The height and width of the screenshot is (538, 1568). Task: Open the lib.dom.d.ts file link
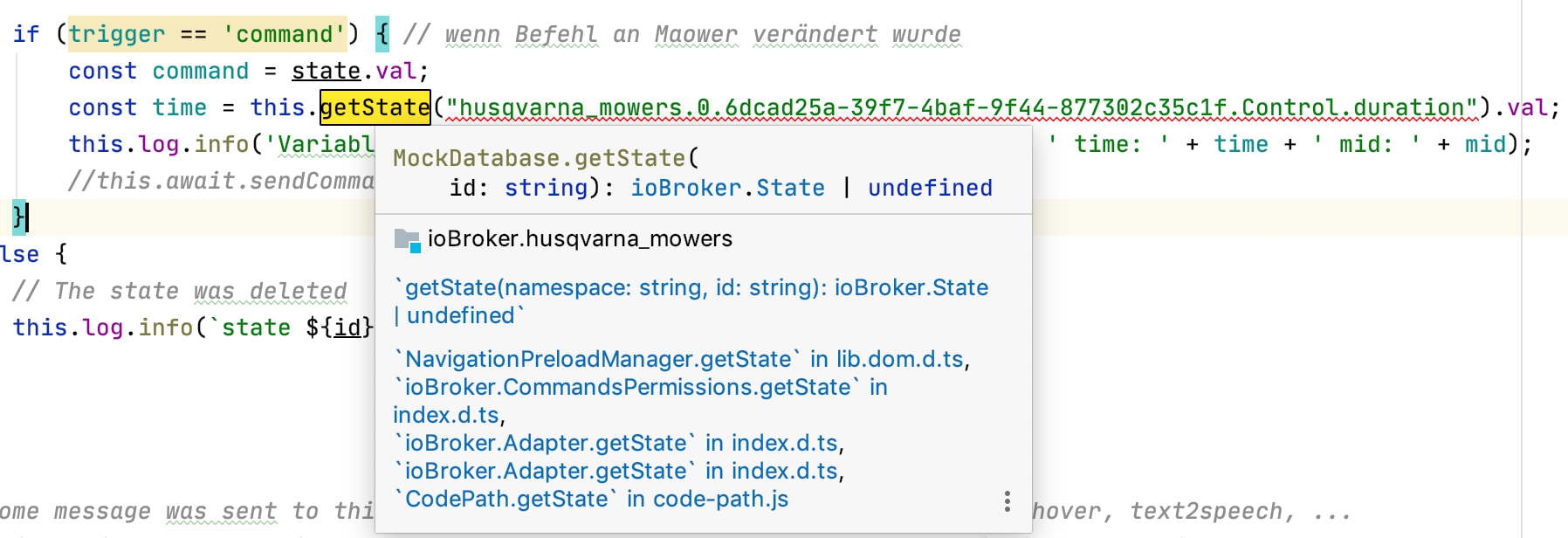[x=899, y=359]
